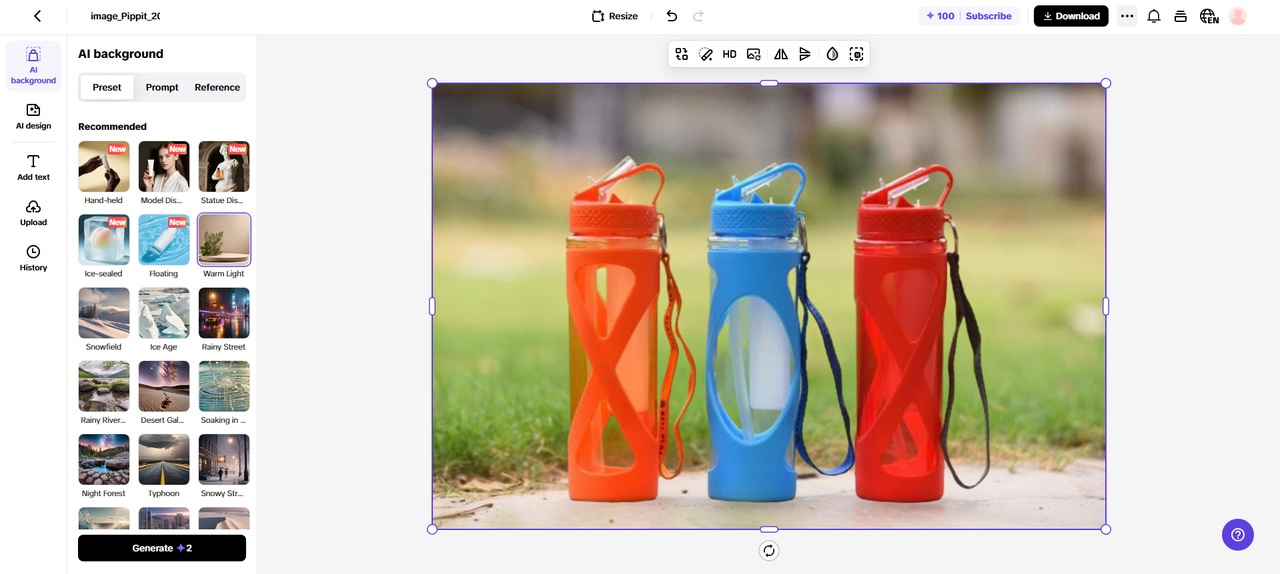Click the 100 credits indicator
Image resolution: width=1280 pixels, height=574 pixels.
pyautogui.click(x=940, y=16)
